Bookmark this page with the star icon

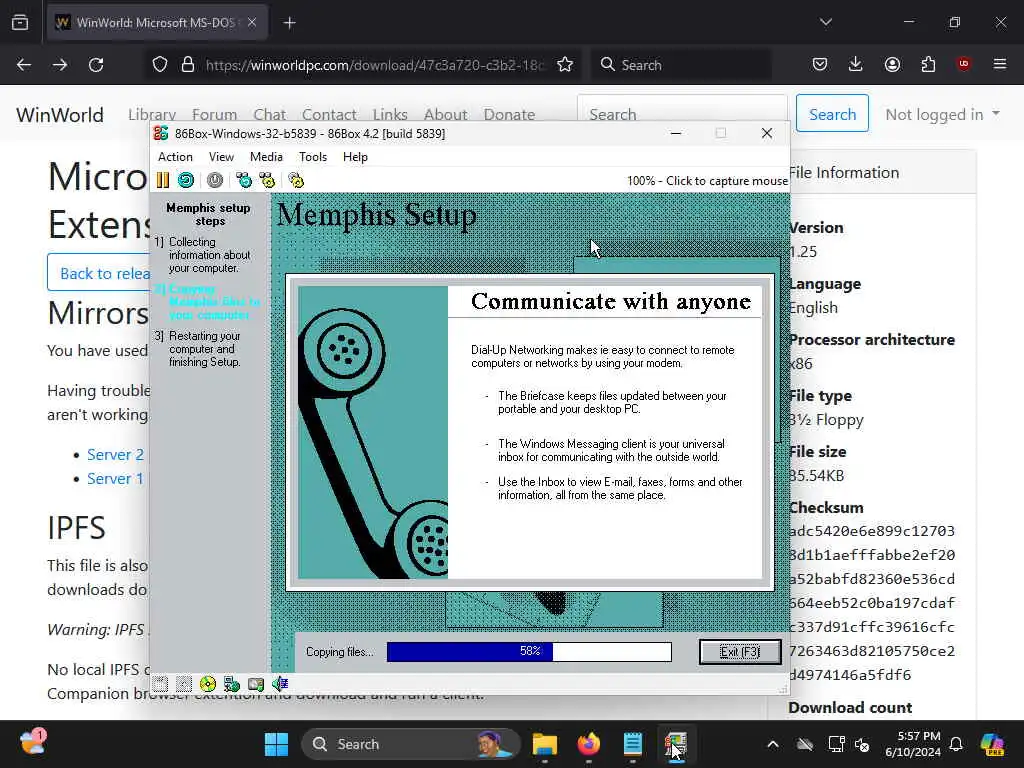click(x=565, y=65)
